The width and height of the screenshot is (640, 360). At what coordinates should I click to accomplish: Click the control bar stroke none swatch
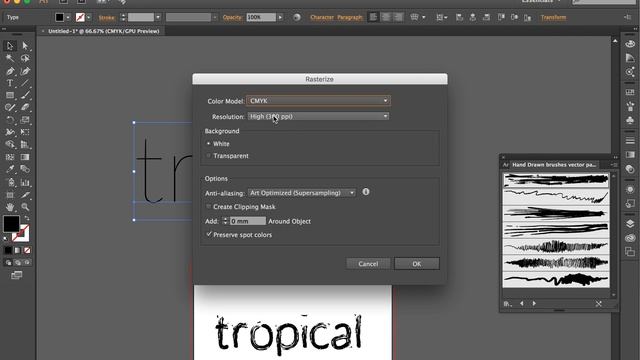point(80,17)
